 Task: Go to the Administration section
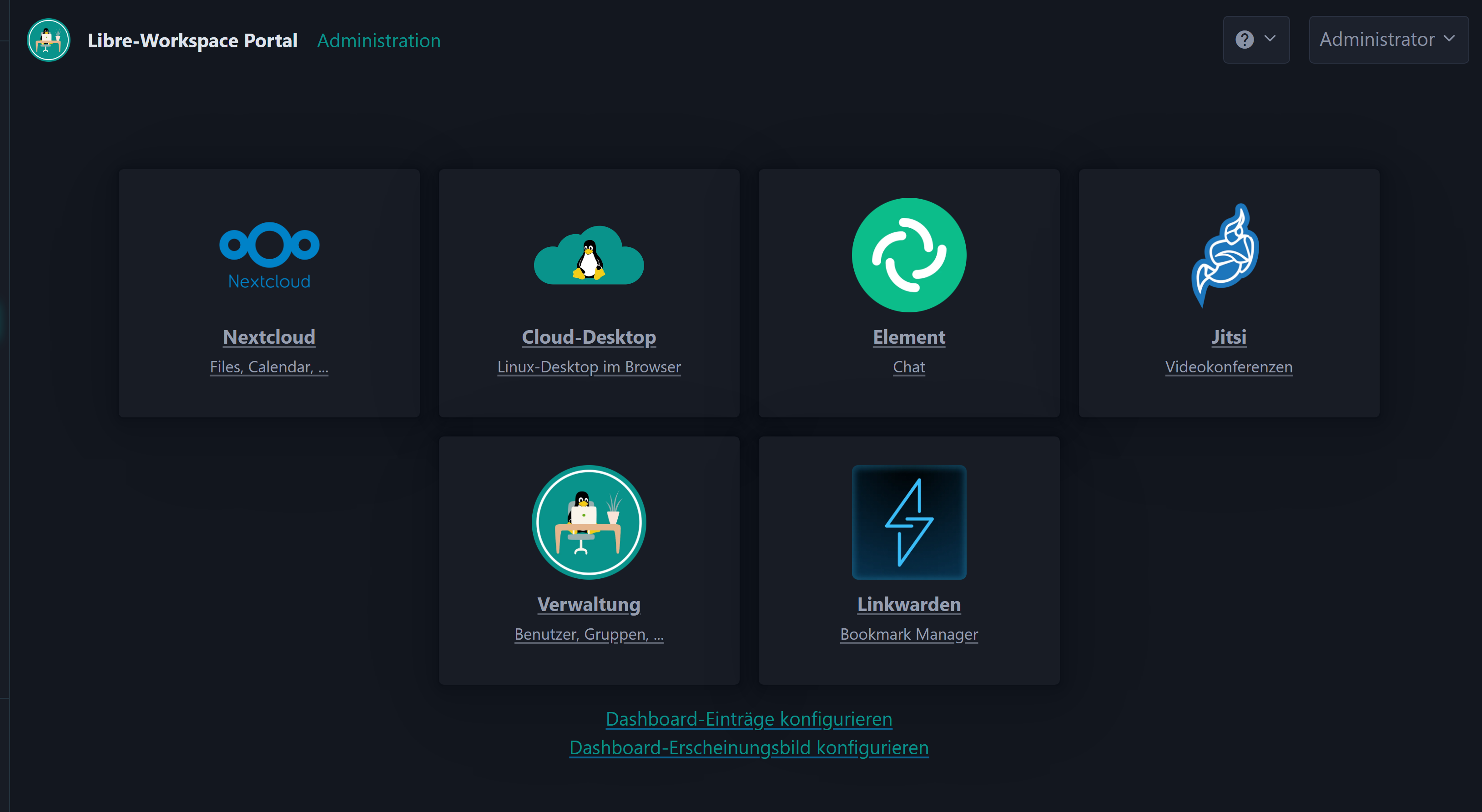pos(378,41)
